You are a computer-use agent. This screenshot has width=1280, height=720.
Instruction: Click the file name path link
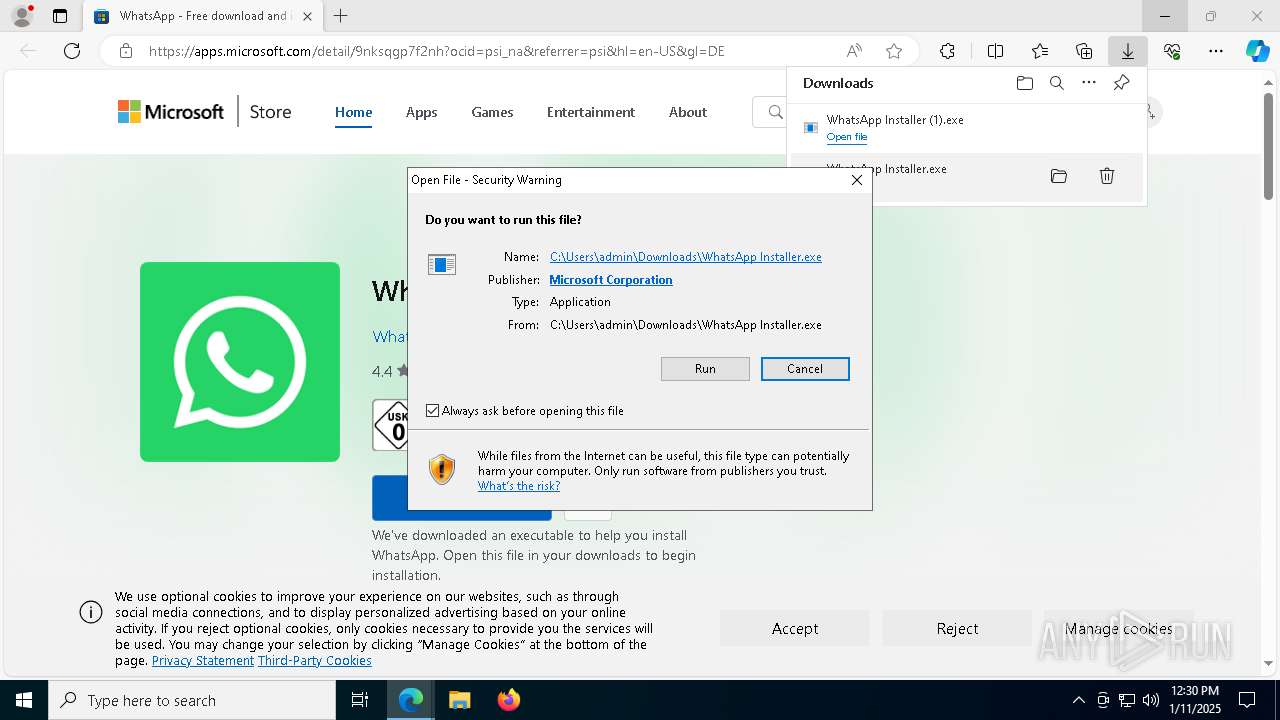coord(686,257)
